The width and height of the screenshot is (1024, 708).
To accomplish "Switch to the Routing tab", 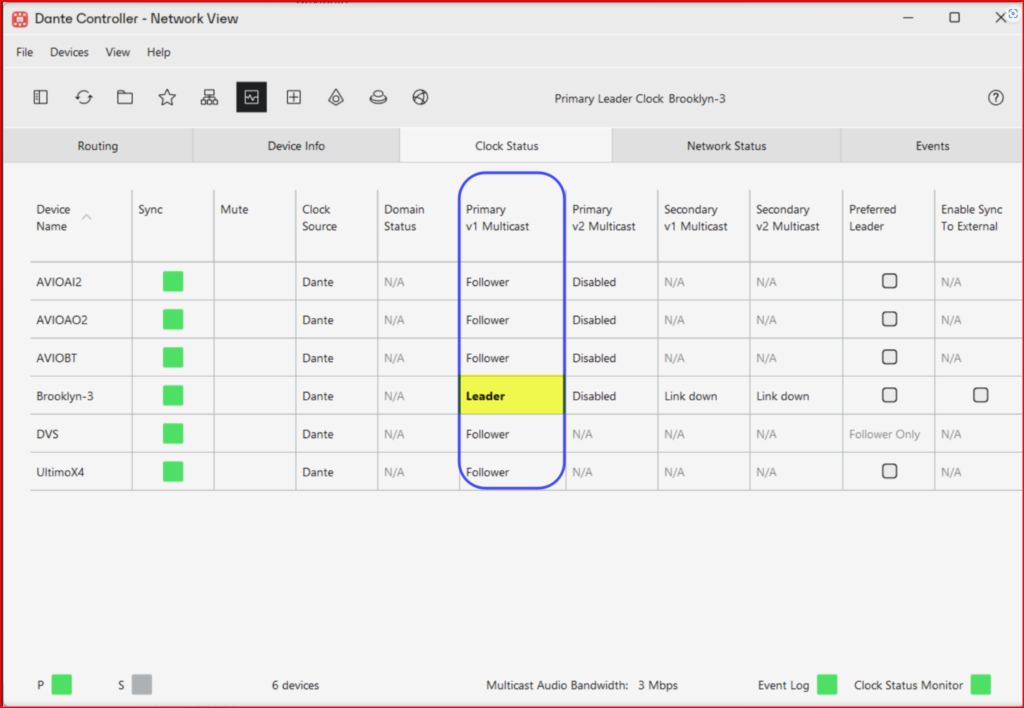I will 98,146.
